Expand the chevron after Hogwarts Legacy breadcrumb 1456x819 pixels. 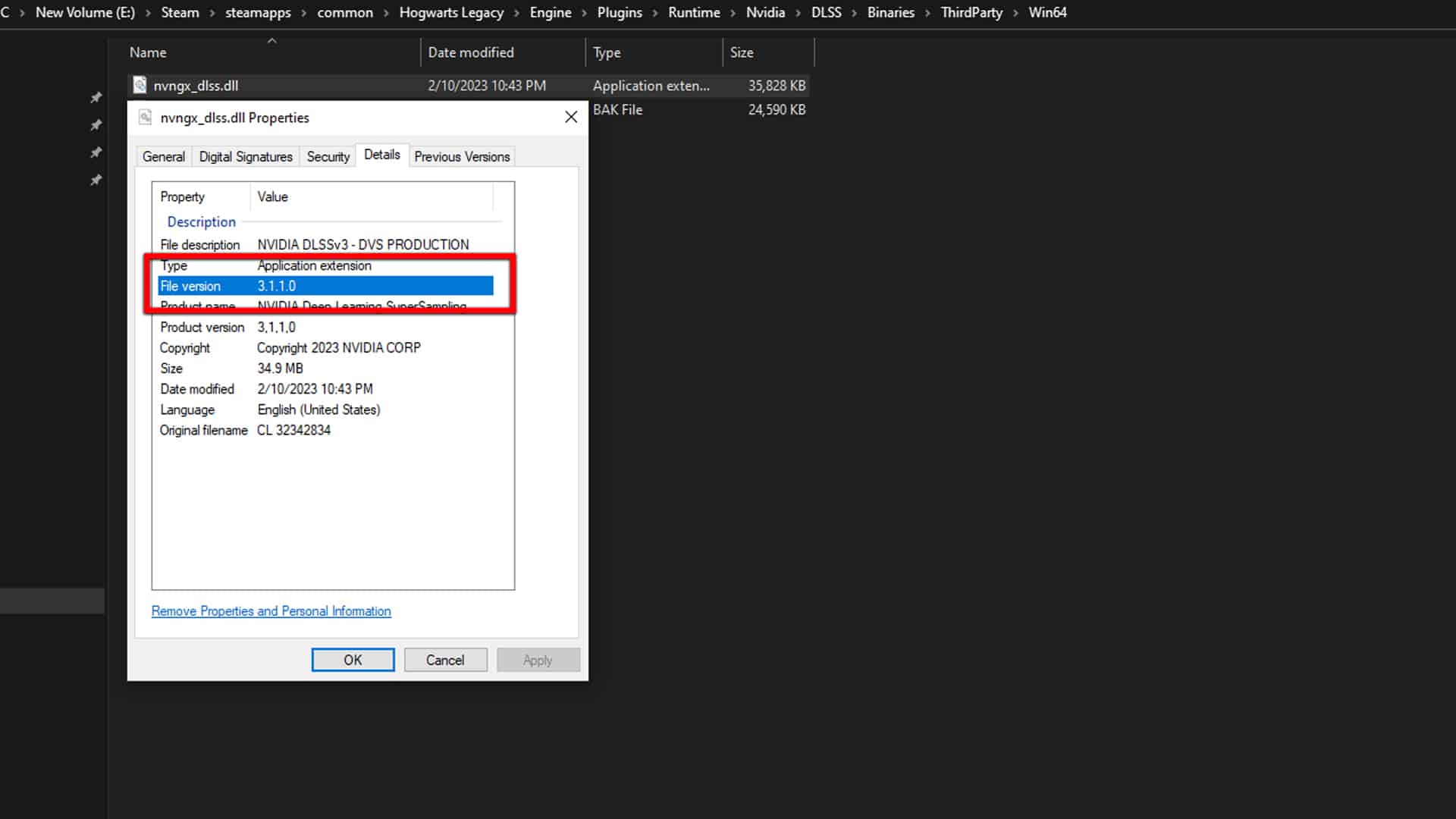coord(516,12)
